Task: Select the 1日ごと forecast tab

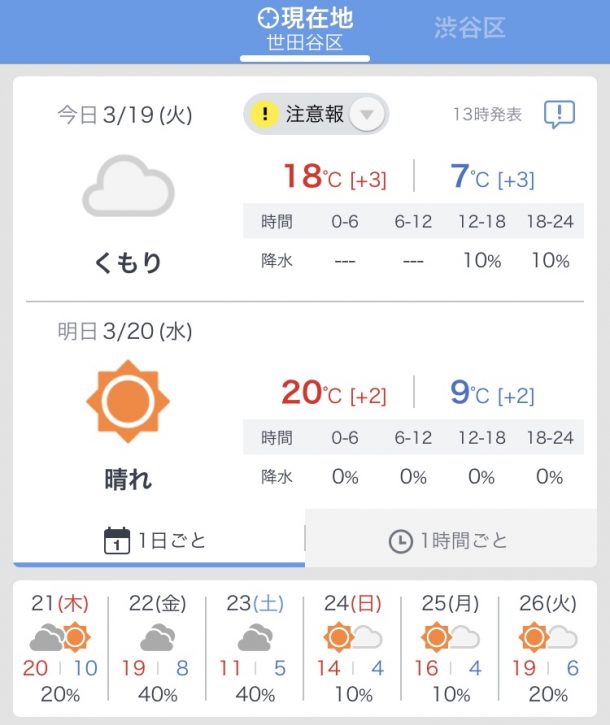Action: (159, 540)
